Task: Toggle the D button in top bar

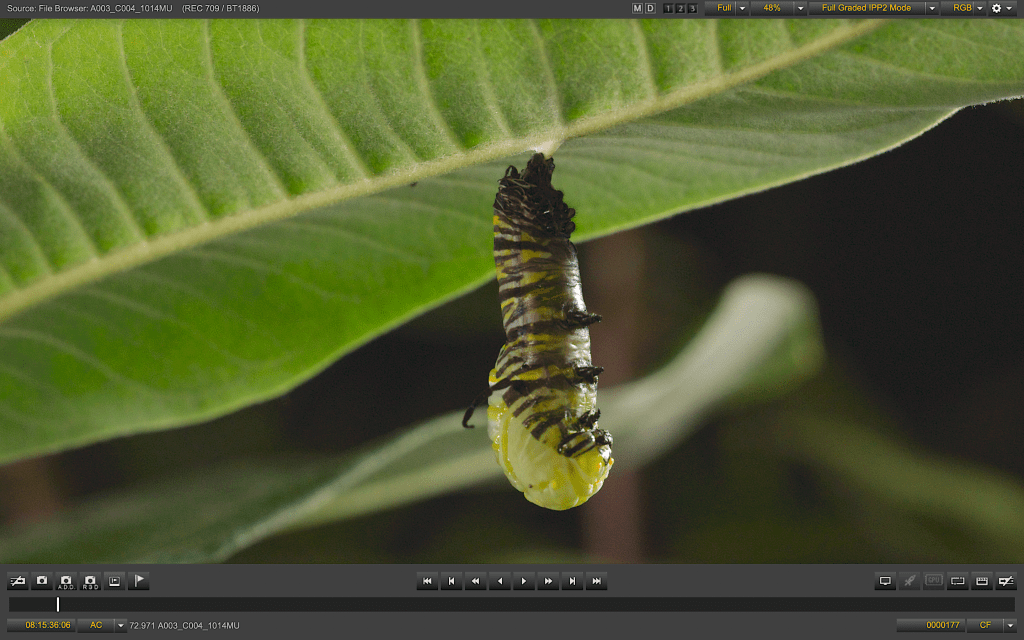Action: [650, 8]
